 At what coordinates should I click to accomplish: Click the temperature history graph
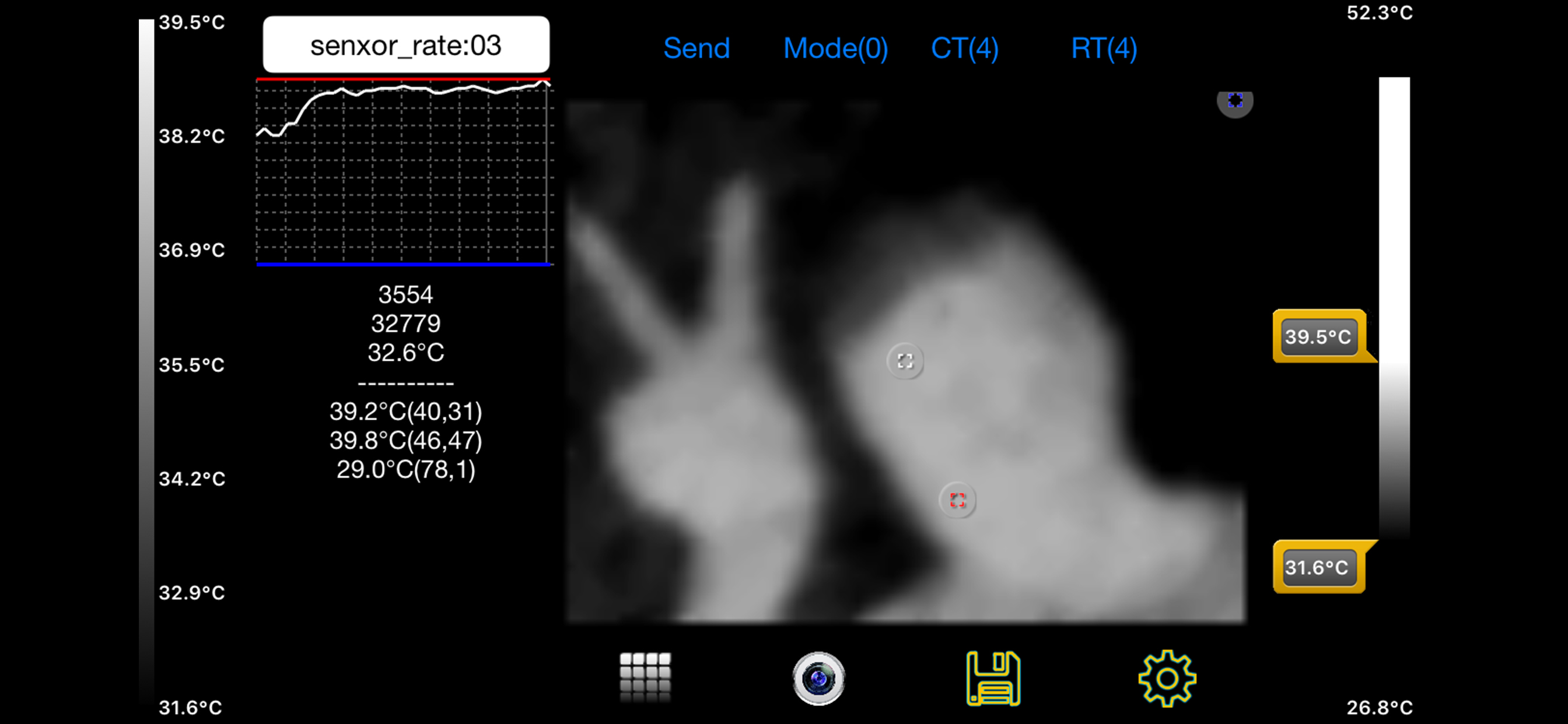[x=403, y=173]
